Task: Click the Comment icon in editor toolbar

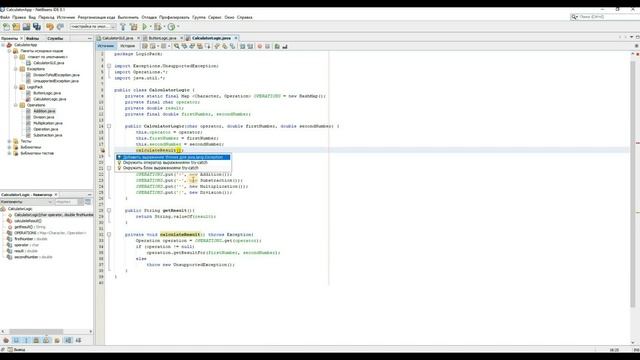Action: click(x=277, y=47)
